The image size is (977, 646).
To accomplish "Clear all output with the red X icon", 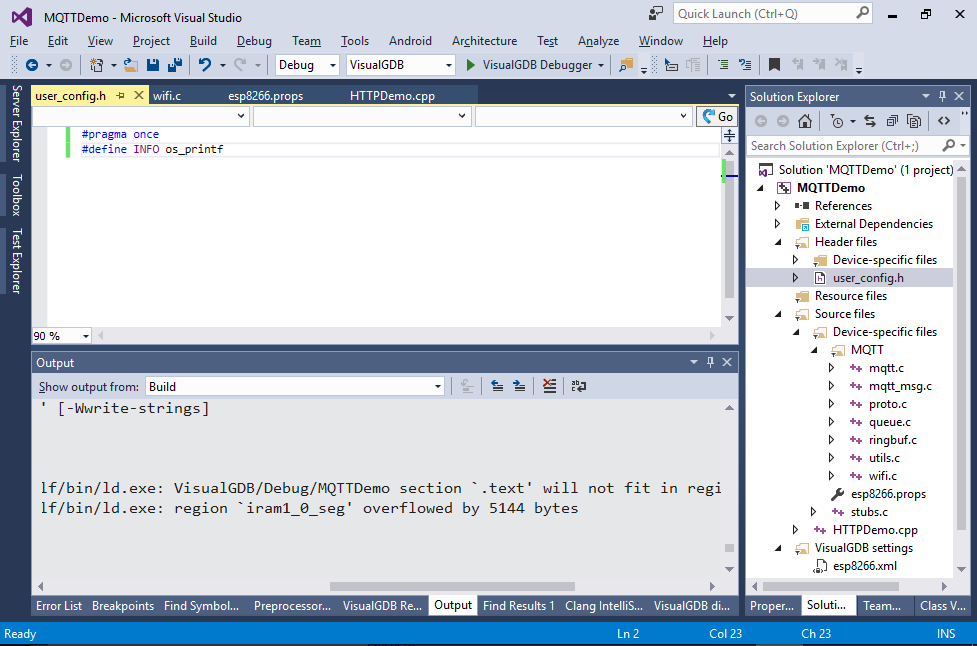I will pyautogui.click(x=549, y=386).
